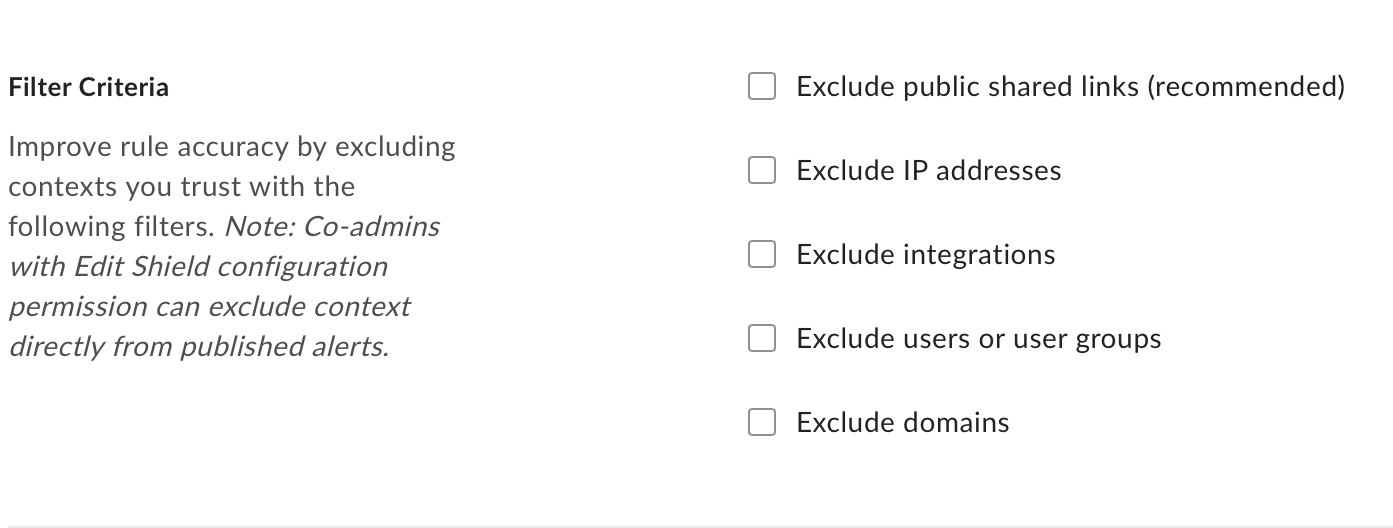Click the 'with Edit Shield configuration' italic line
This screenshot has height=528, width=1393.
coord(197,267)
